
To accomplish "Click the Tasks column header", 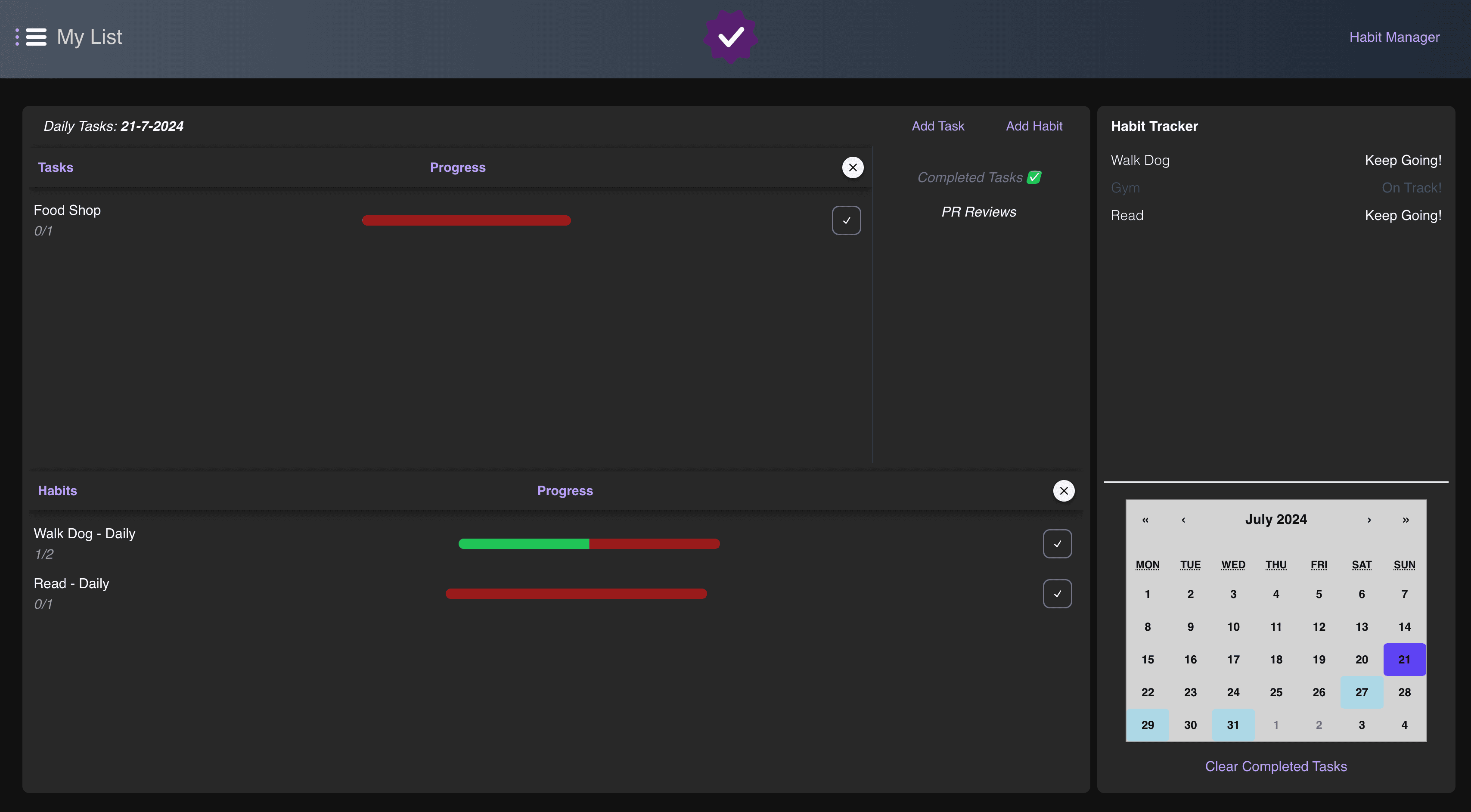I will click(56, 167).
